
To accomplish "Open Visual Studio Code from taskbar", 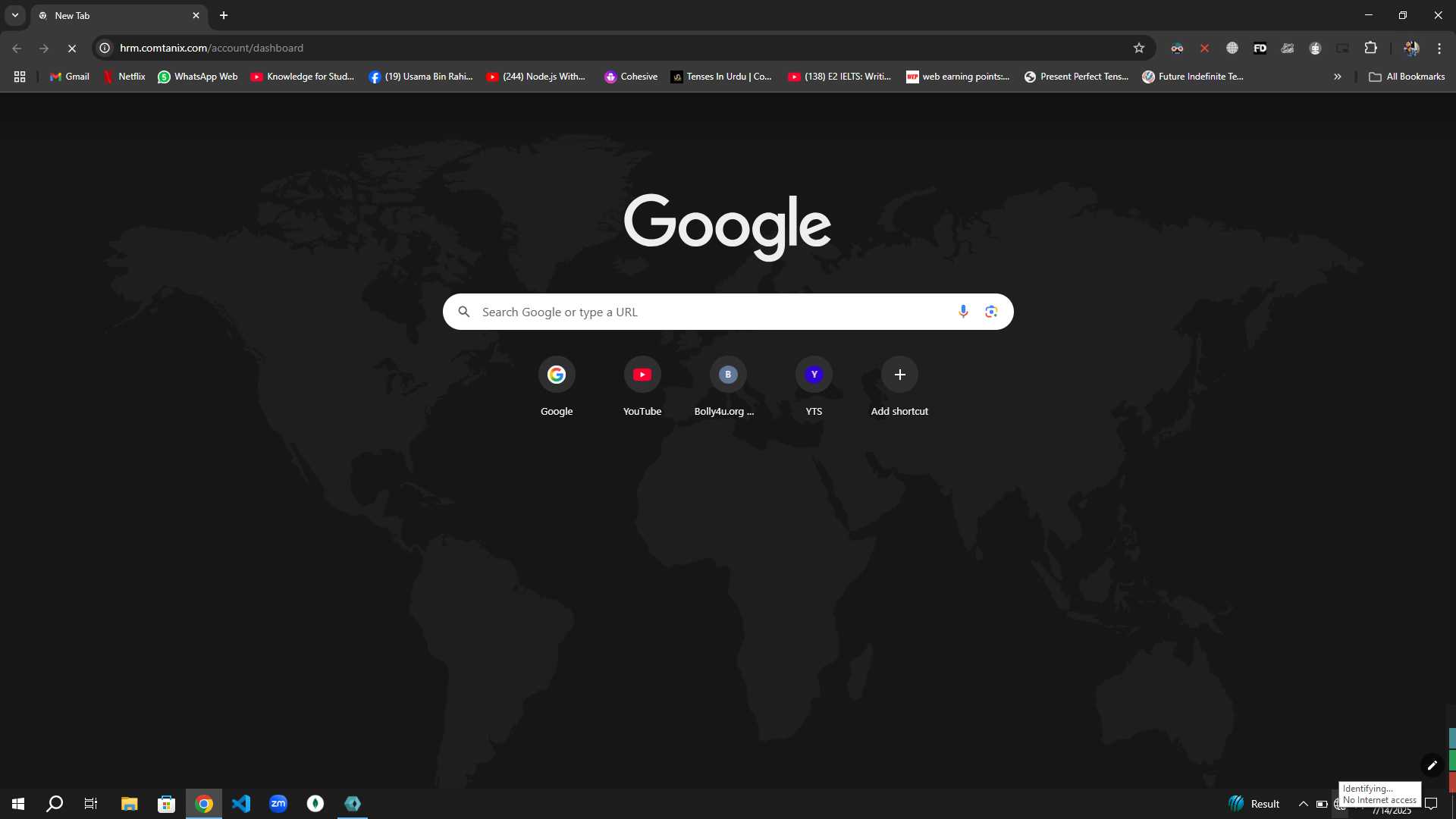I will tap(241, 804).
